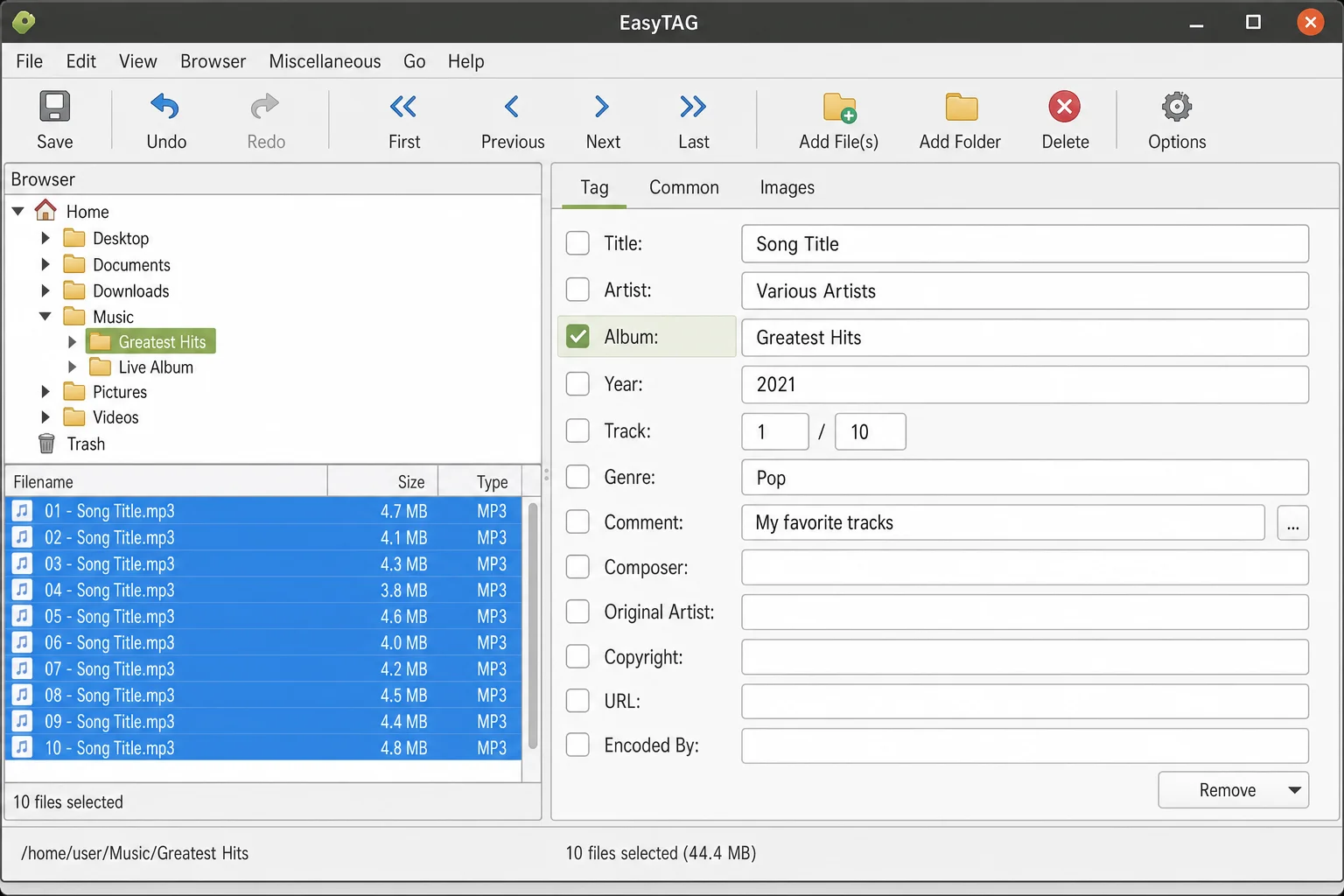Viewport: 1344px width, 896px height.
Task: Click music note icon of 07 - Song Title.mp3
Action: pyautogui.click(x=23, y=668)
